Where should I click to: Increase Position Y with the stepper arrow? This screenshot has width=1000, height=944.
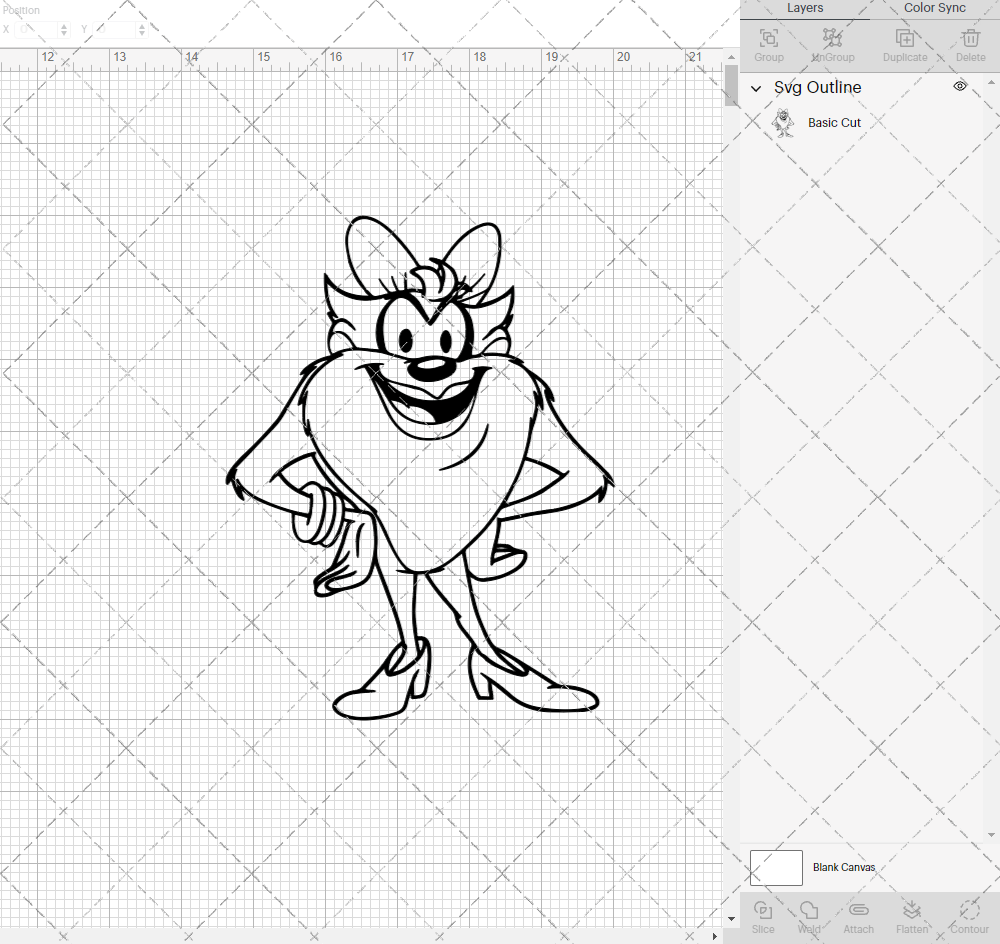[x=141, y=25]
